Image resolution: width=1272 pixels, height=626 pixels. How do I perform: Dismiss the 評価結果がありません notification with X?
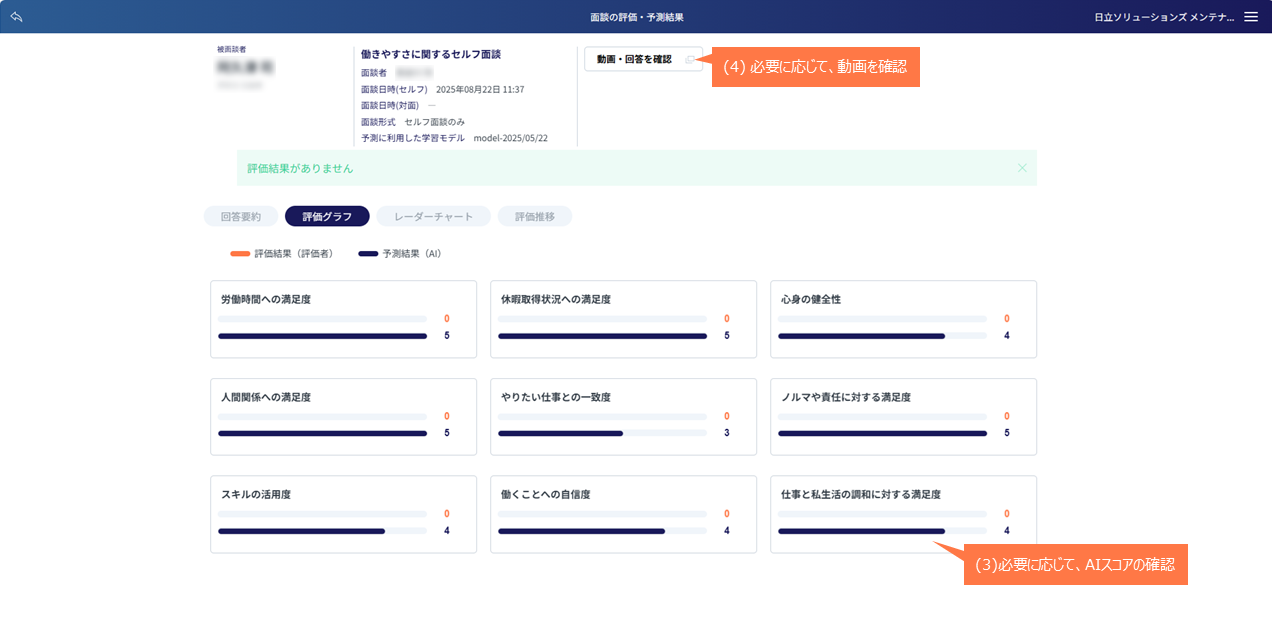point(1021,168)
